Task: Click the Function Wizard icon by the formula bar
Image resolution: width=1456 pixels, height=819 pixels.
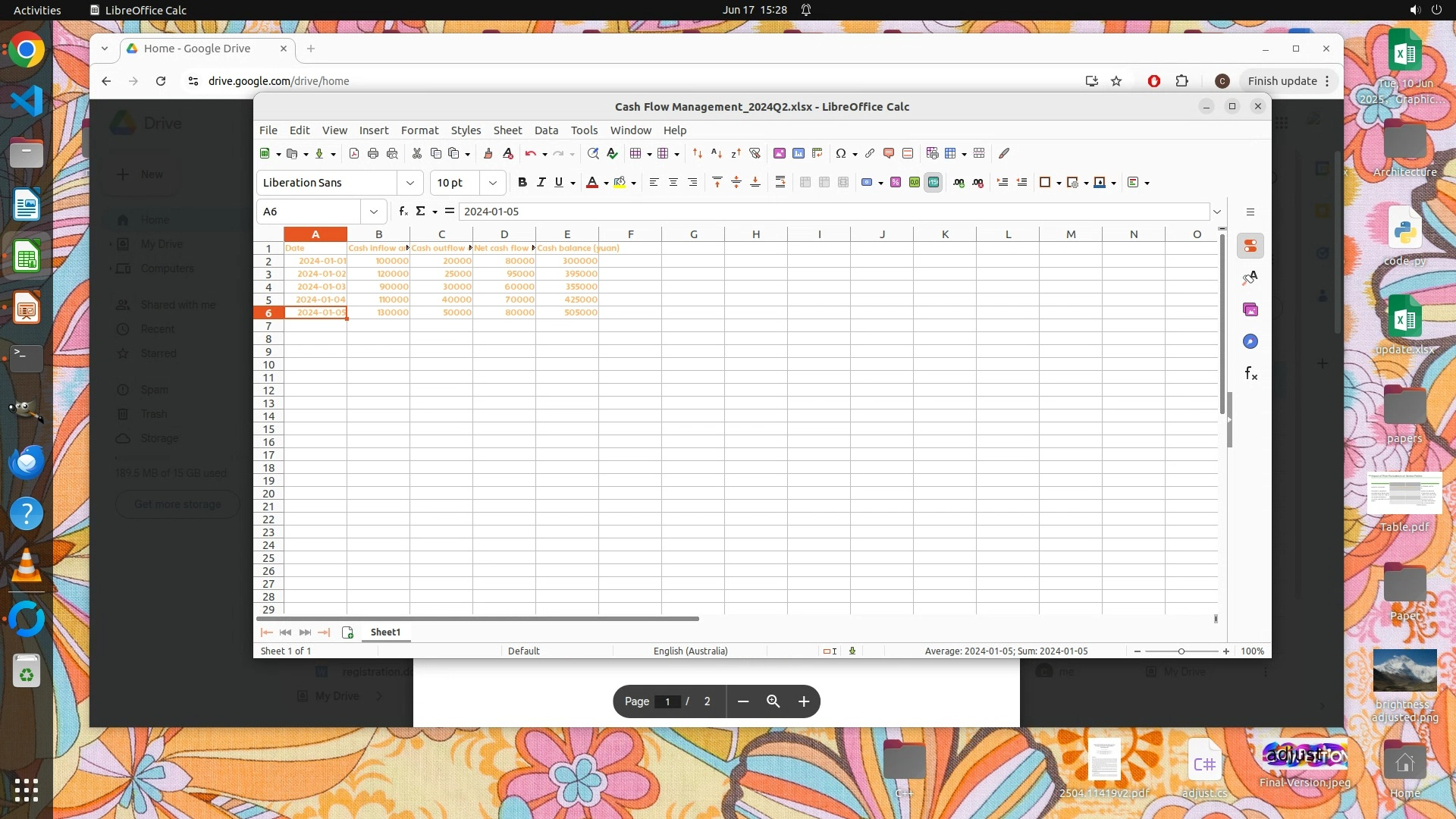Action: tap(403, 212)
